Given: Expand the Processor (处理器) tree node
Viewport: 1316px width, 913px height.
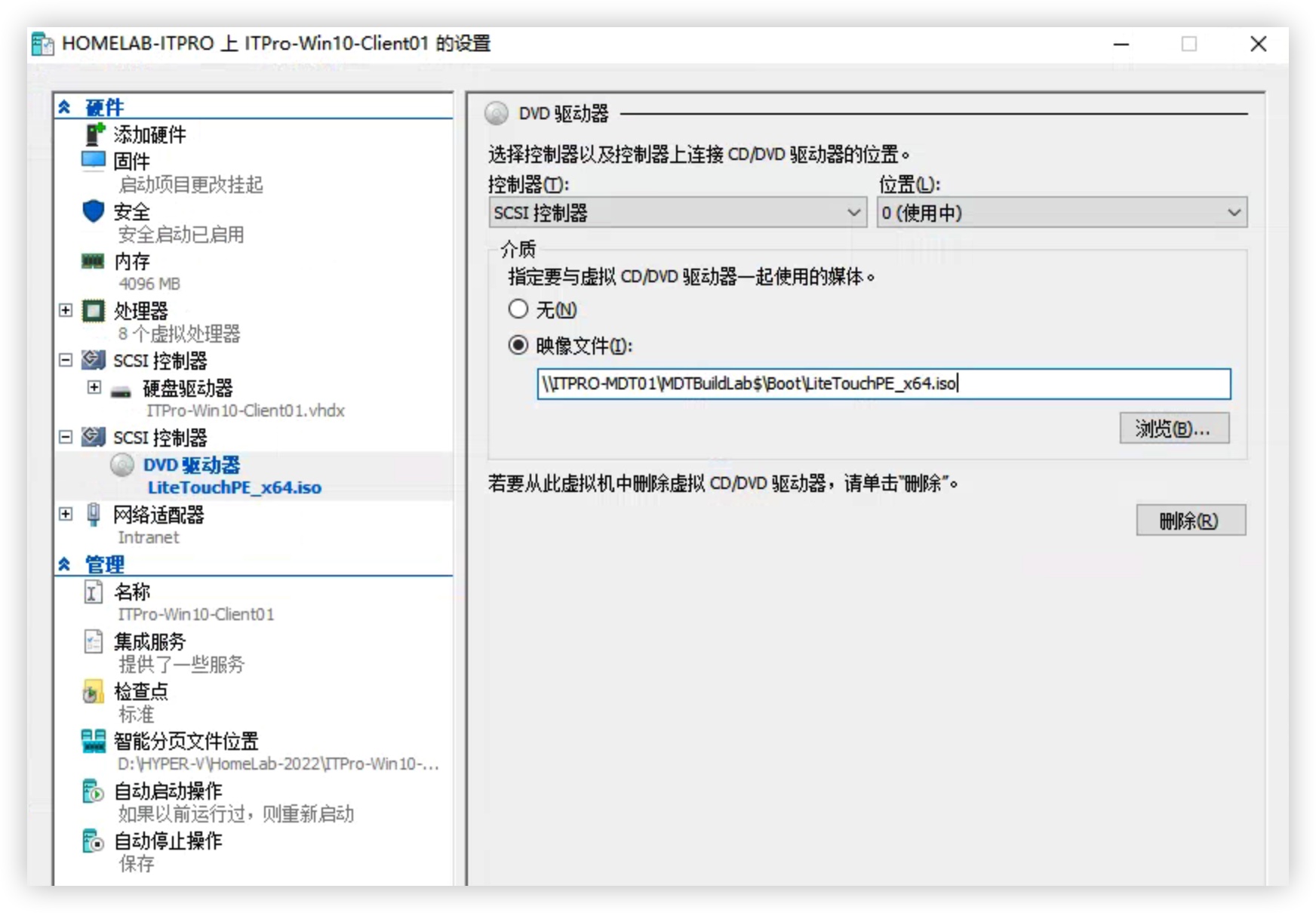Looking at the screenshot, I should pos(66,311).
